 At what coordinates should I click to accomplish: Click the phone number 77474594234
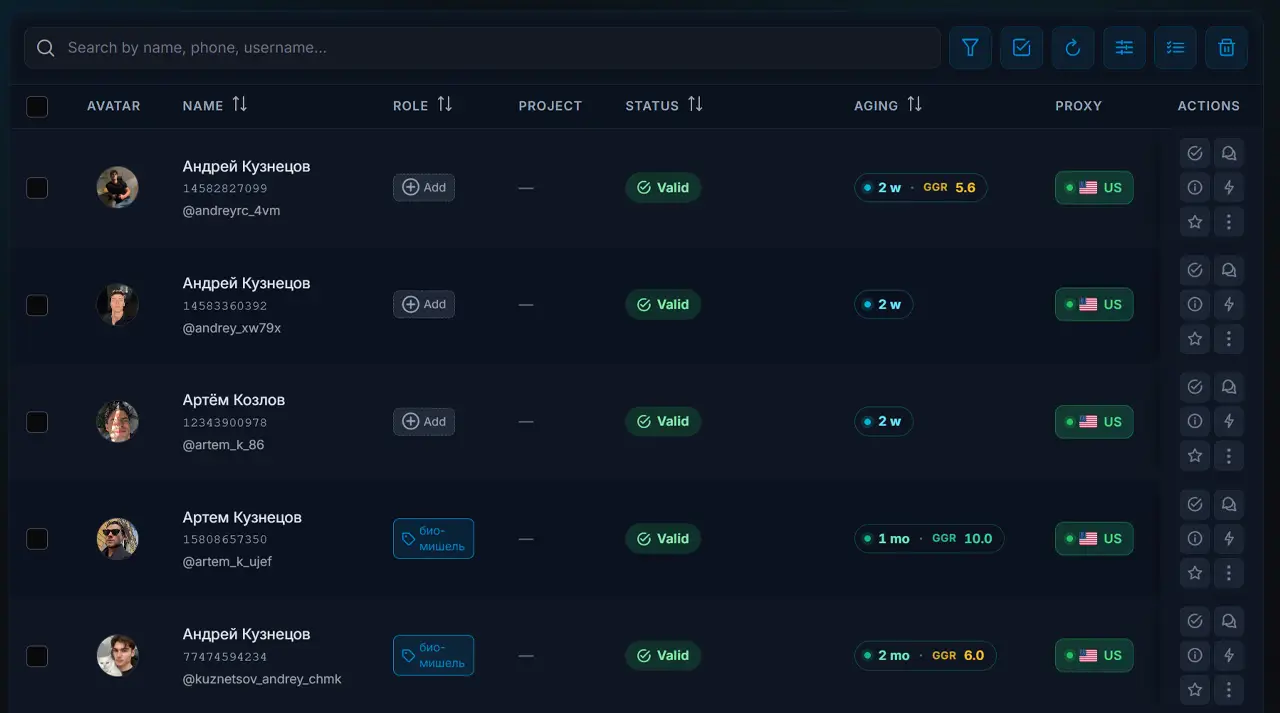(x=225, y=657)
